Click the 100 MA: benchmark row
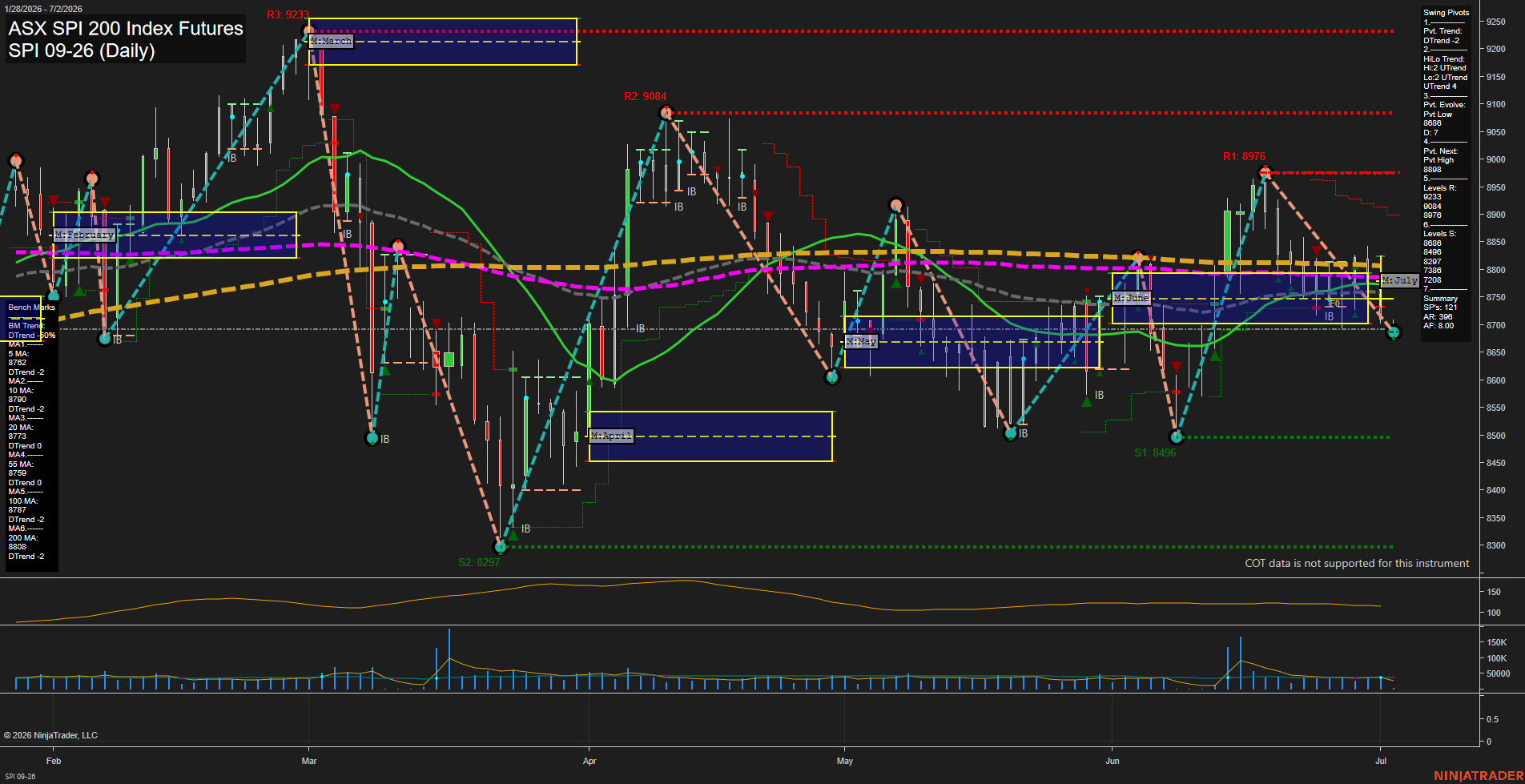Viewport: 1525px width, 784px height. [23, 501]
